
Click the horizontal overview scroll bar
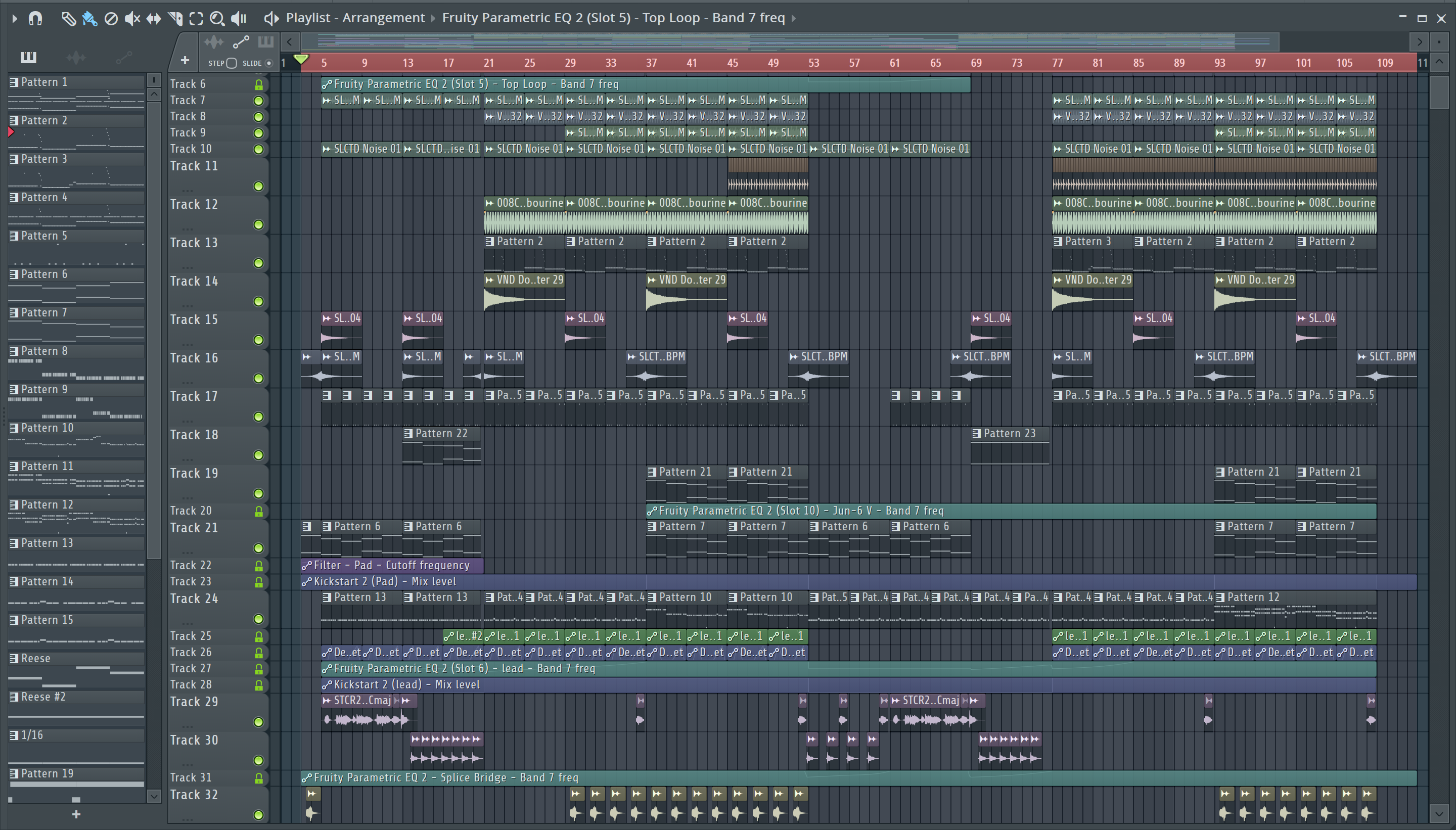pyautogui.click(x=790, y=41)
